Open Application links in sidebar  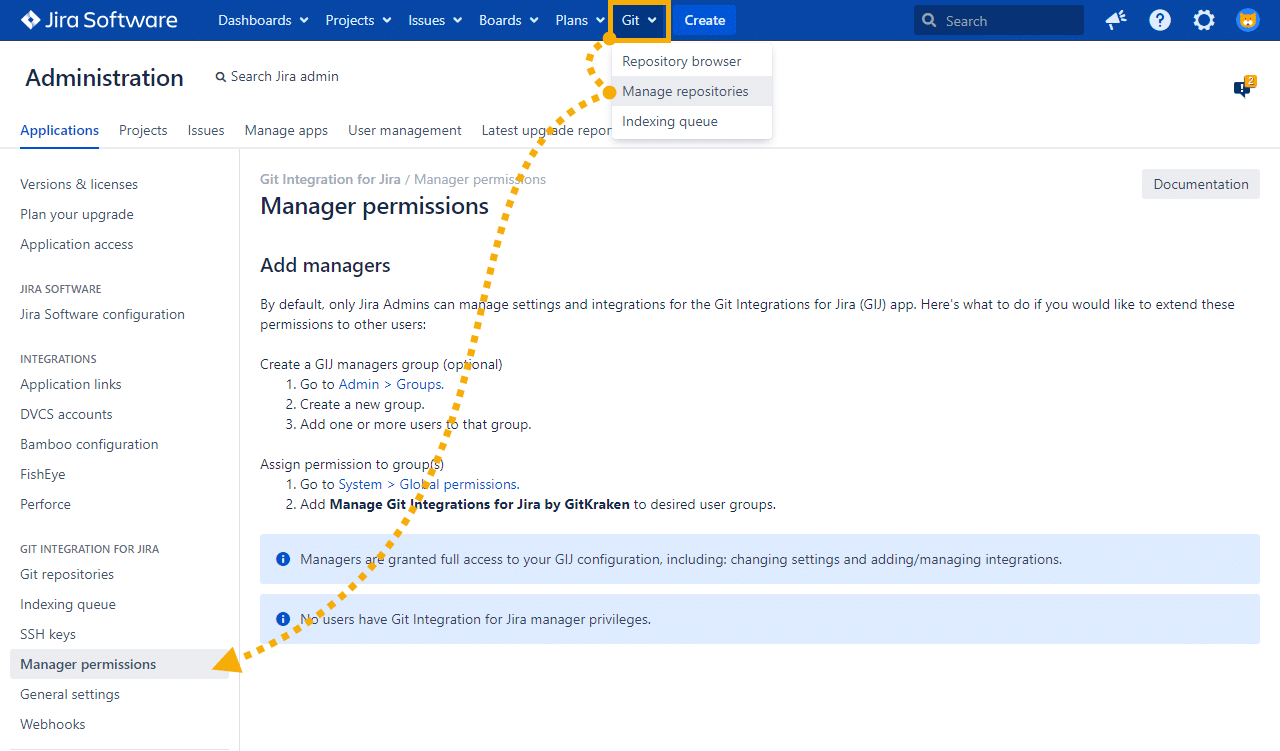[x=71, y=384]
